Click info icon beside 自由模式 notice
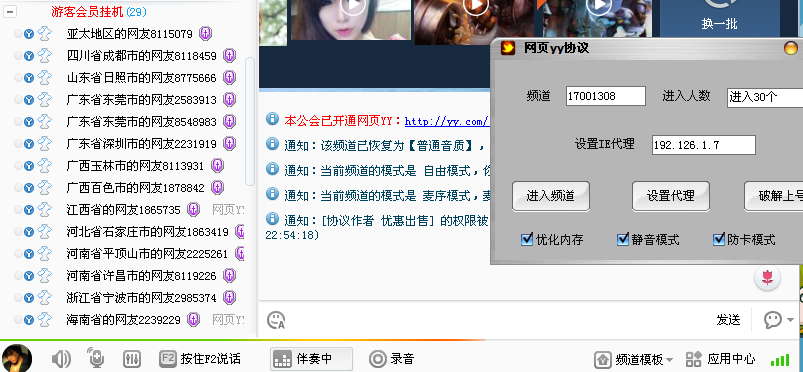 tap(272, 169)
